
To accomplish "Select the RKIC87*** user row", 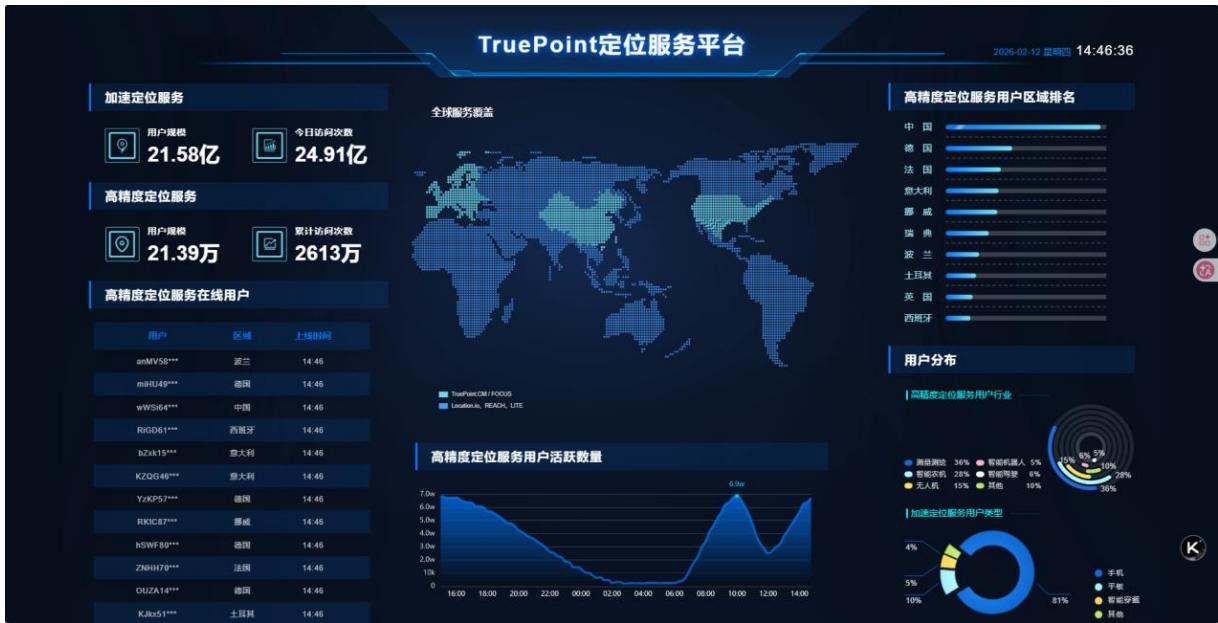I will point(232,522).
